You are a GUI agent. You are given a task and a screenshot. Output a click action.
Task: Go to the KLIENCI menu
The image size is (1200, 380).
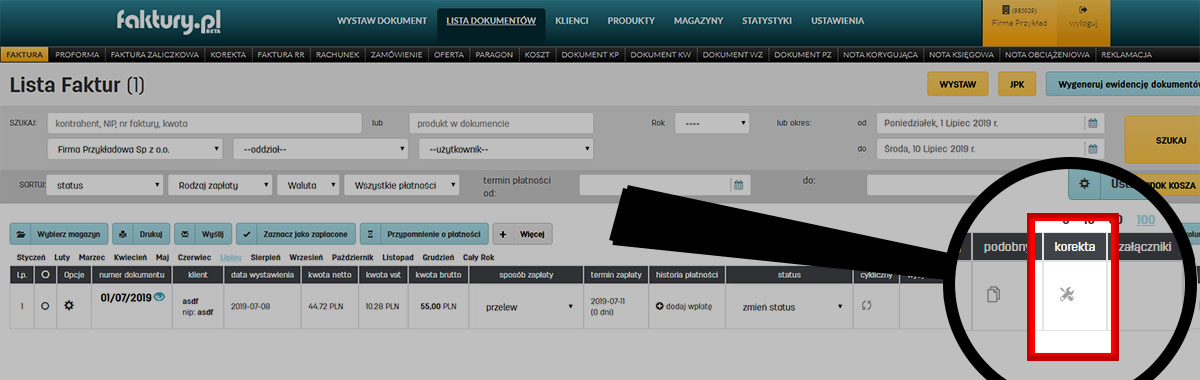coord(572,20)
